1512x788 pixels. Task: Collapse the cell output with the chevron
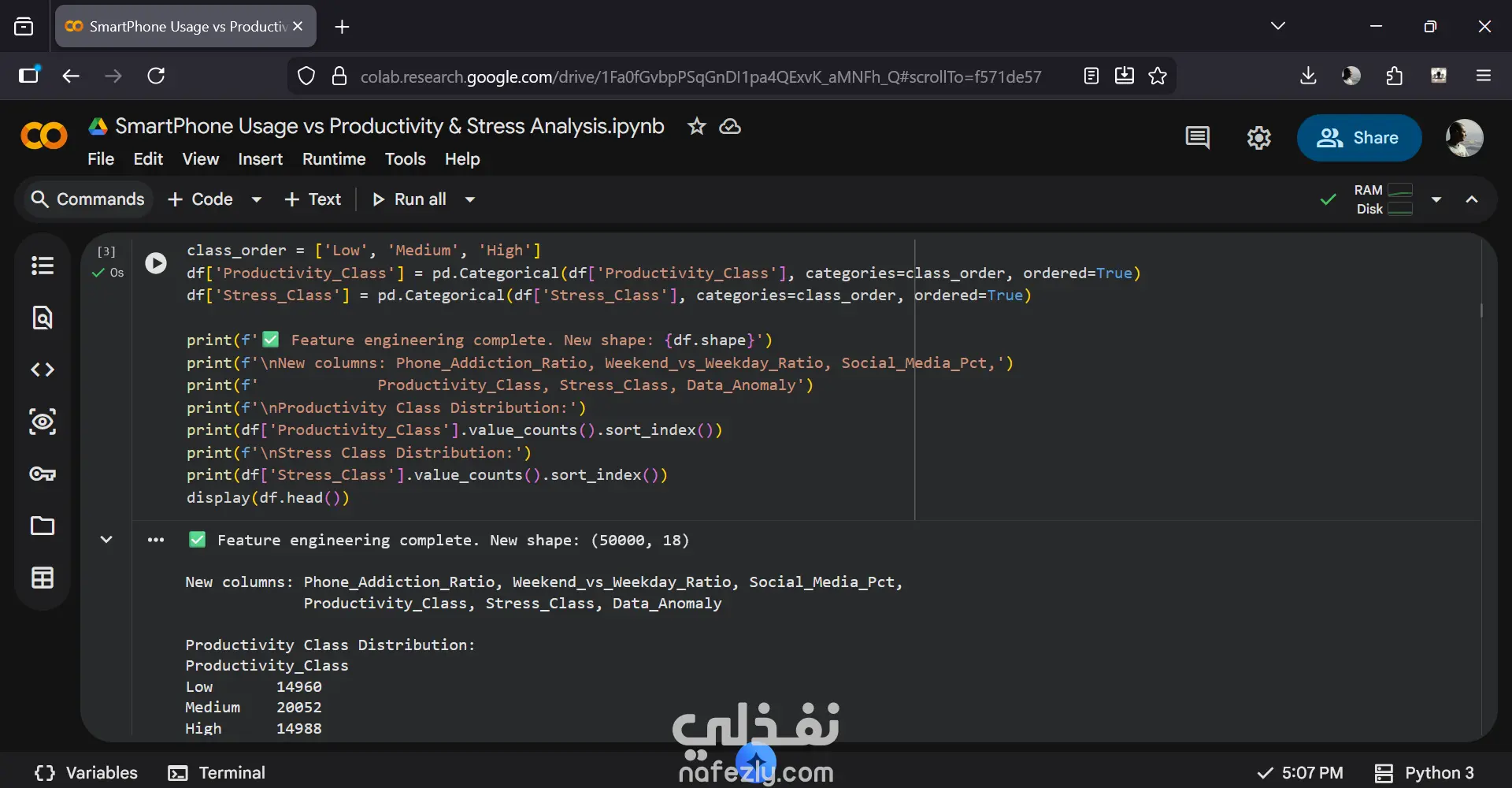pos(106,540)
